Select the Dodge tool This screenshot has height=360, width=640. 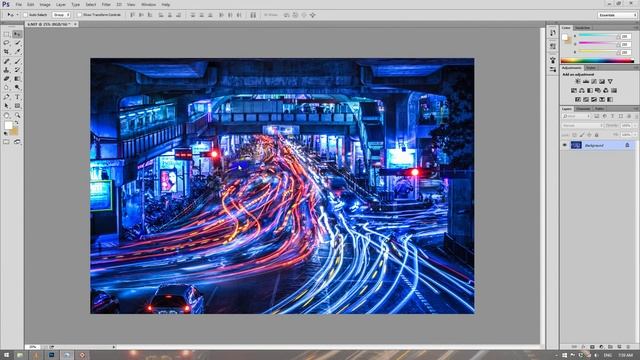click(x=17, y=87)
